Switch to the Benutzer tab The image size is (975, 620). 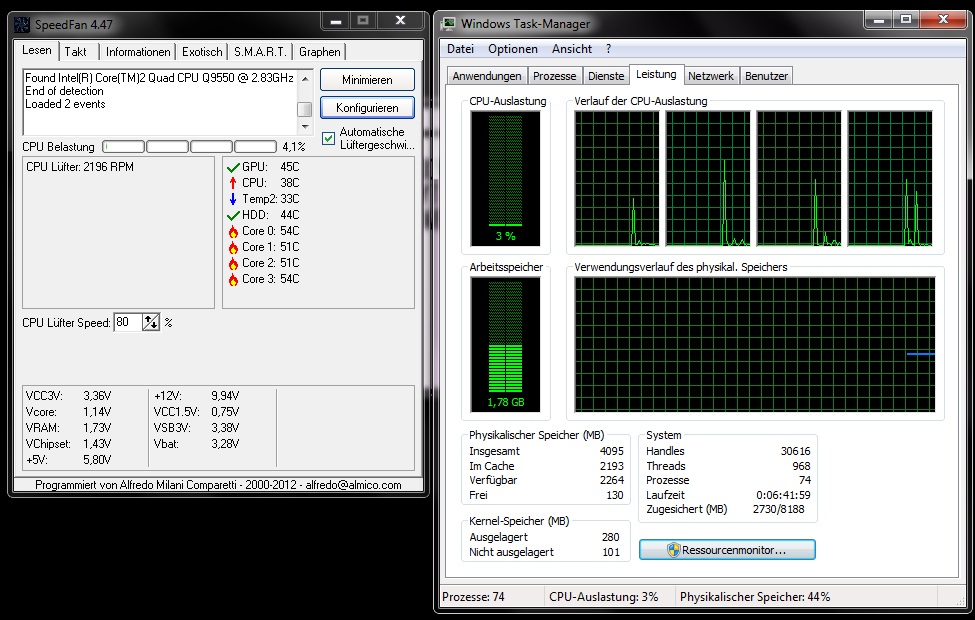(766, 76)
